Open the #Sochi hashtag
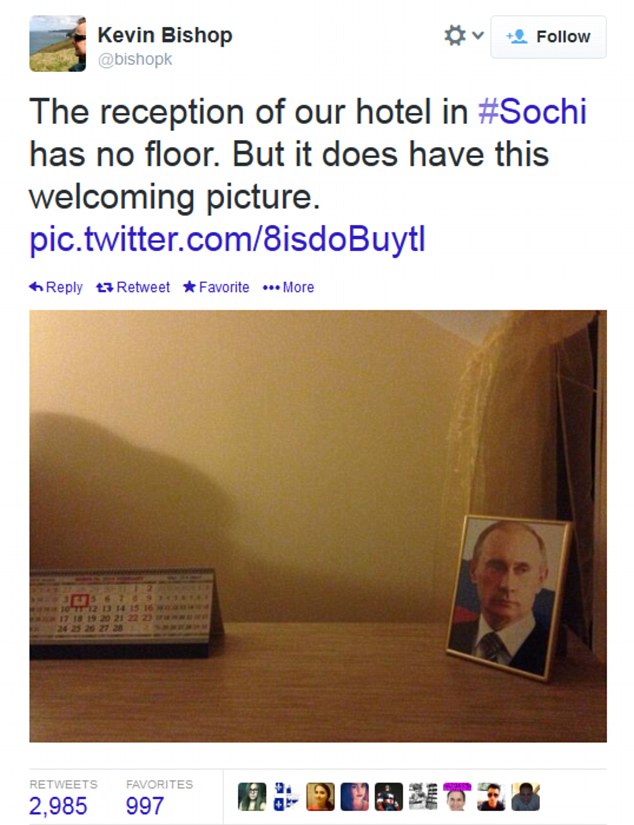This screenshot has height=825, width=634. (x=532, y=111)
